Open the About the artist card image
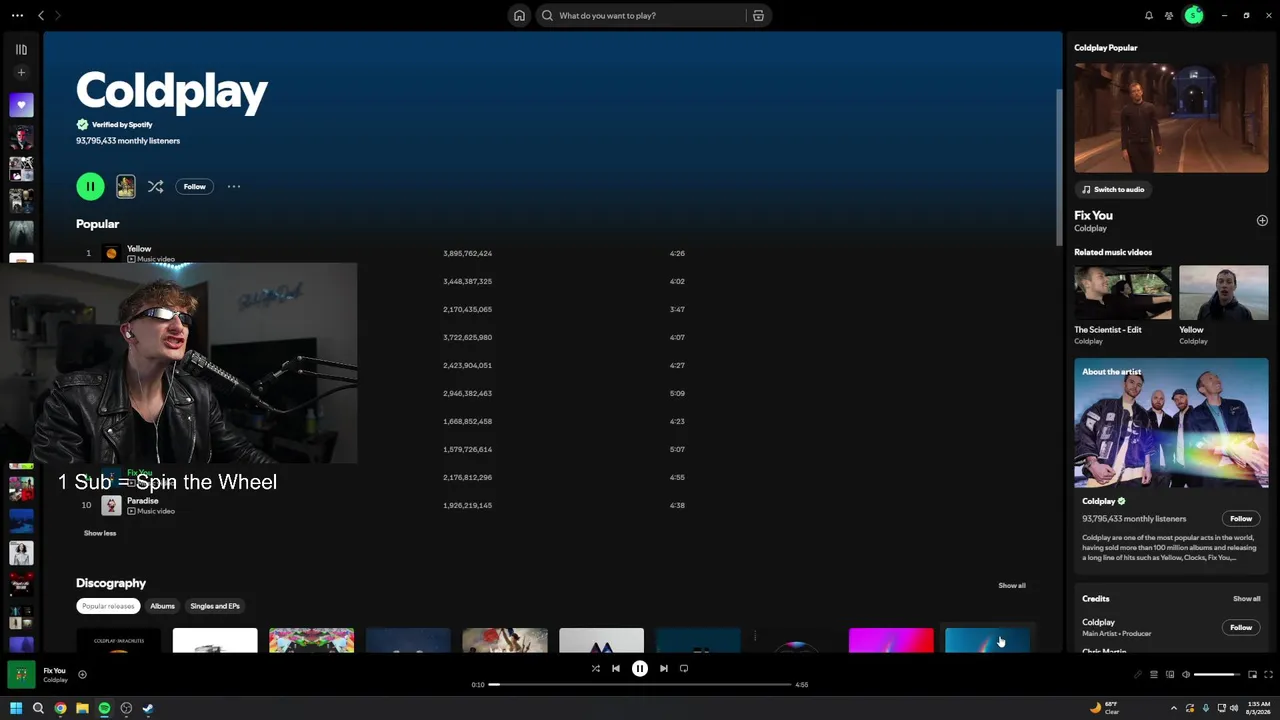The width and height of the screenshot is (1280, 720). pos(1171,423)
